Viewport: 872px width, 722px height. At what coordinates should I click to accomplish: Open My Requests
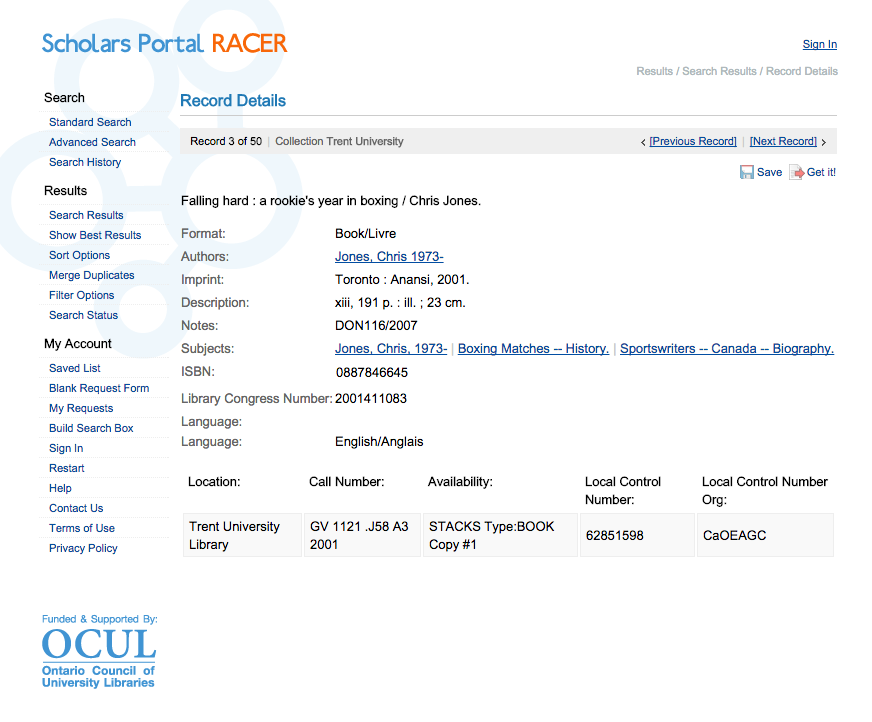81,408
